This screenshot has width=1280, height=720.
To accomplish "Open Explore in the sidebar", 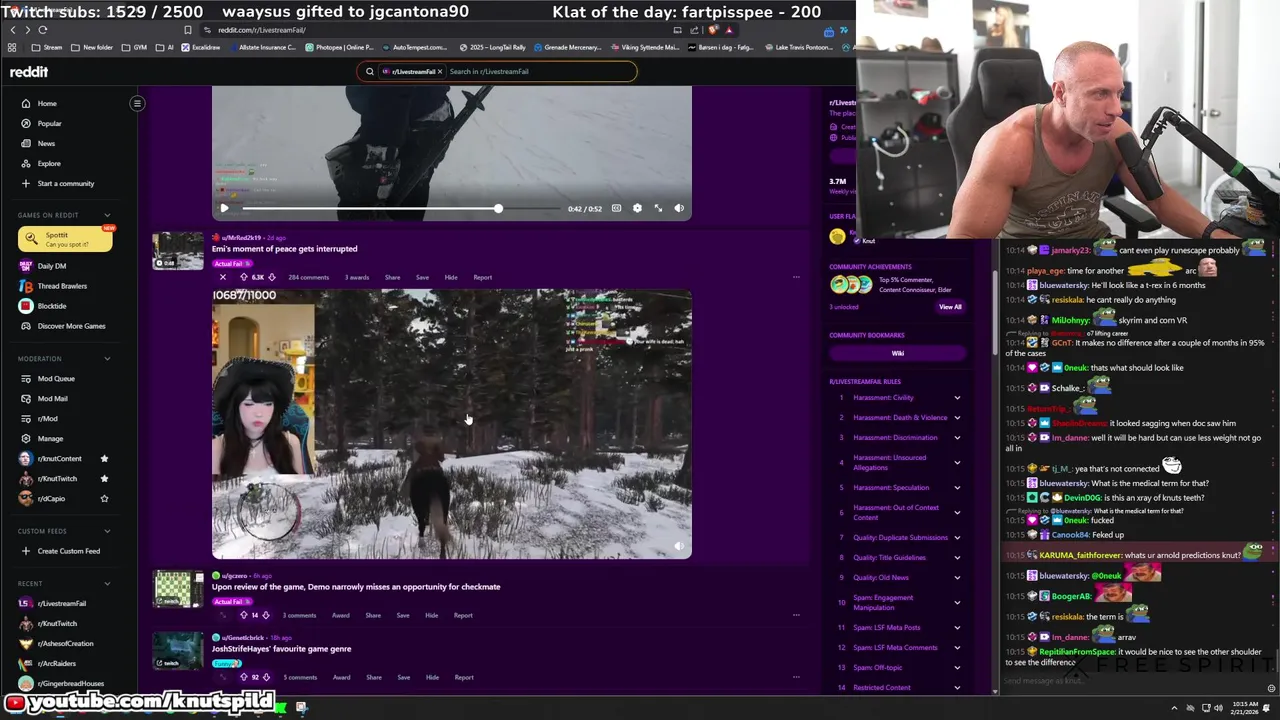I will pyautogui.click(x=49, y=164).
